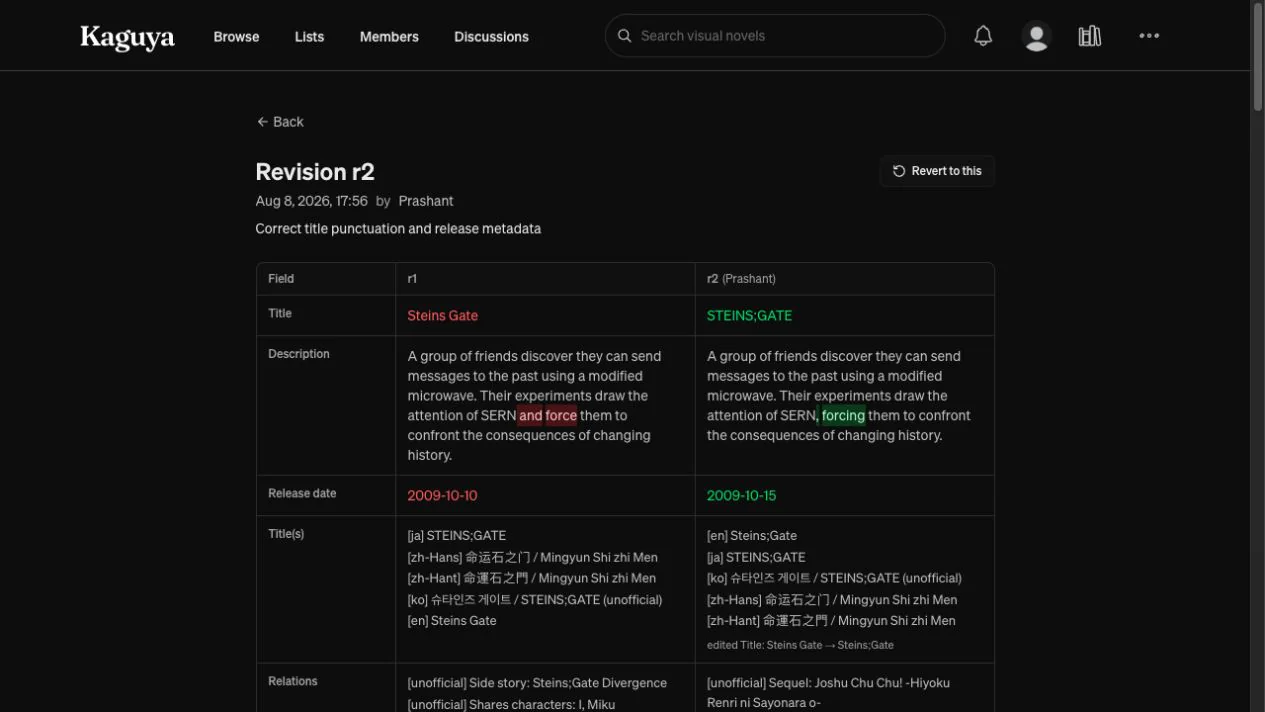Click the Kaguya logo
The image size is (1265, 712).
pyautogui.click(x=127, y=37)
